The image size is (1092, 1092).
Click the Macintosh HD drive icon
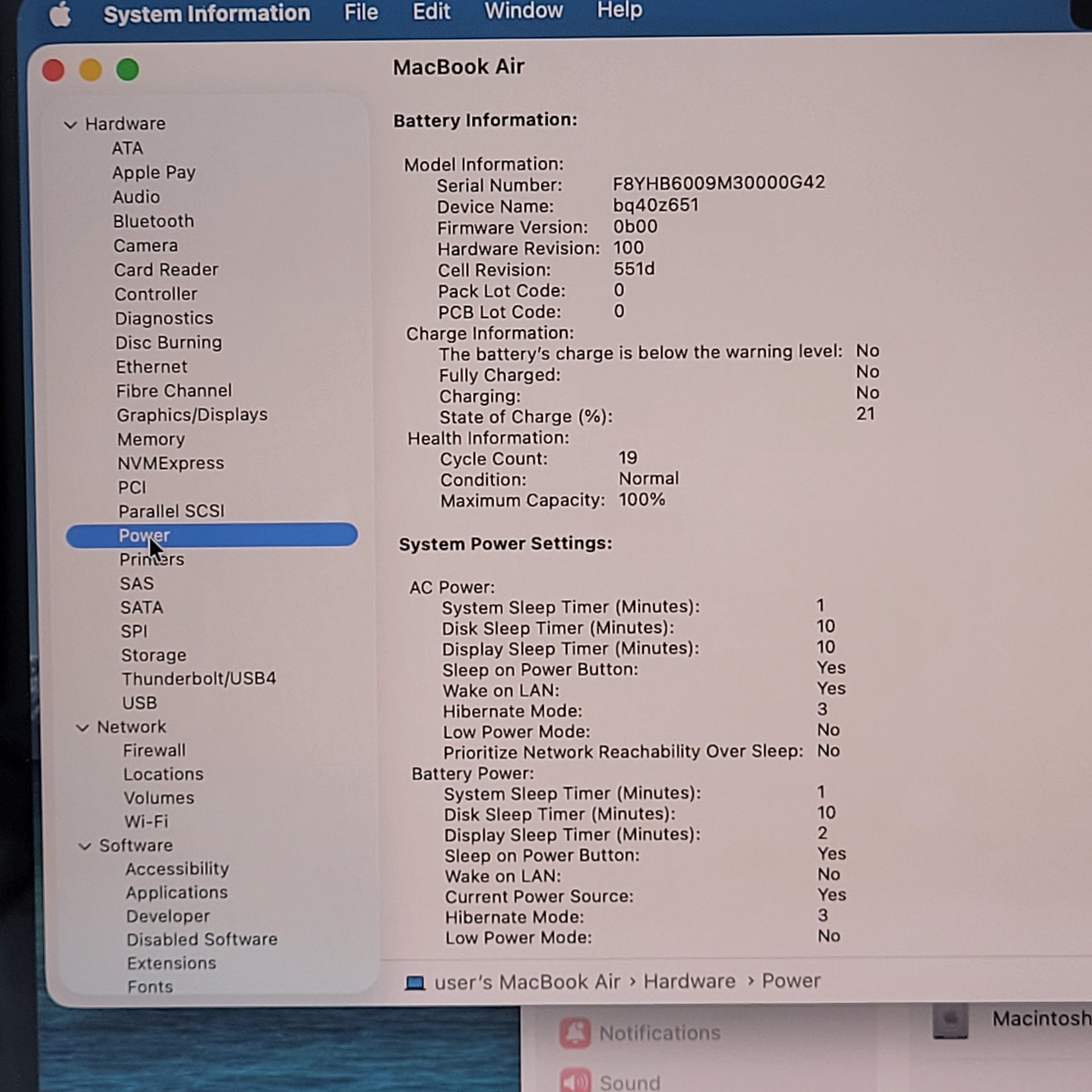[950, 1021]
